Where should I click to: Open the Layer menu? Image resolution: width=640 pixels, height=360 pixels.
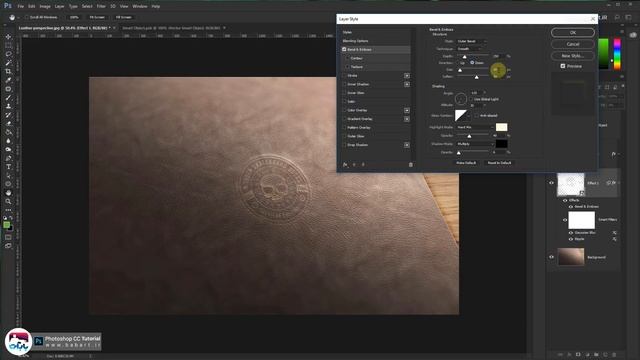click(x=60, y=7)
